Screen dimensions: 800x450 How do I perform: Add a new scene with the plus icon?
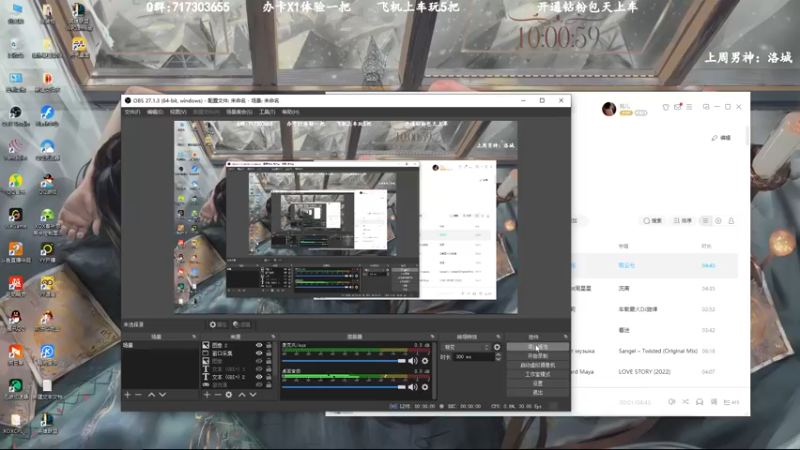point(128,395)
